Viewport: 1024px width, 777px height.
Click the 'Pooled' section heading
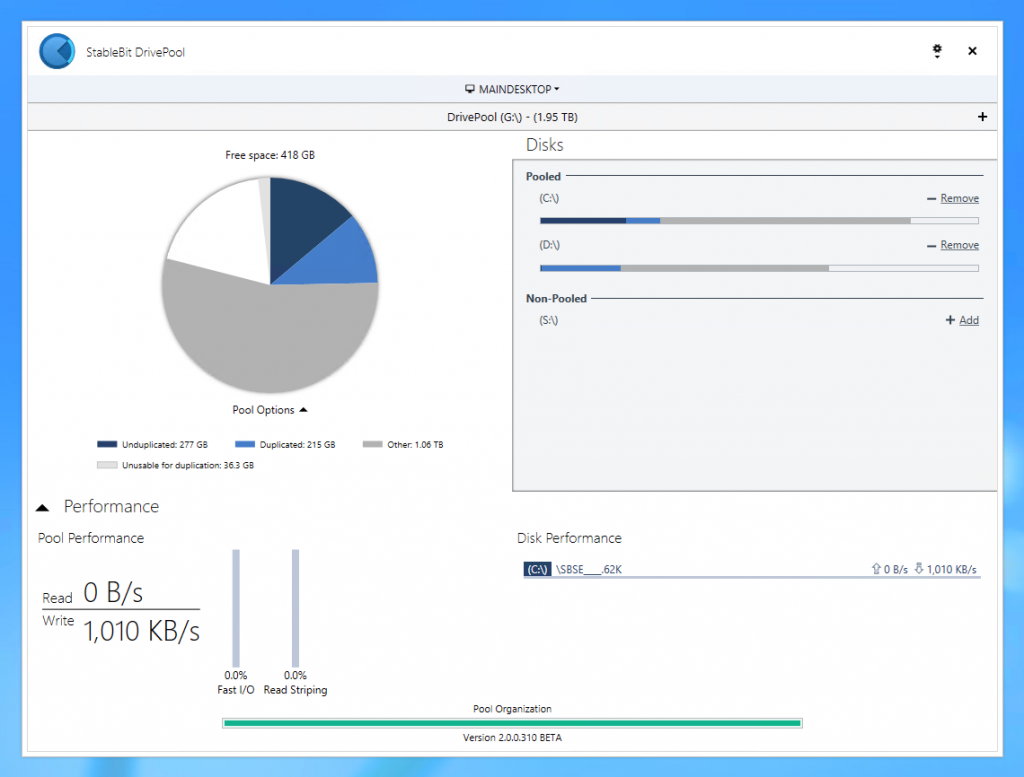click(543, 176)
